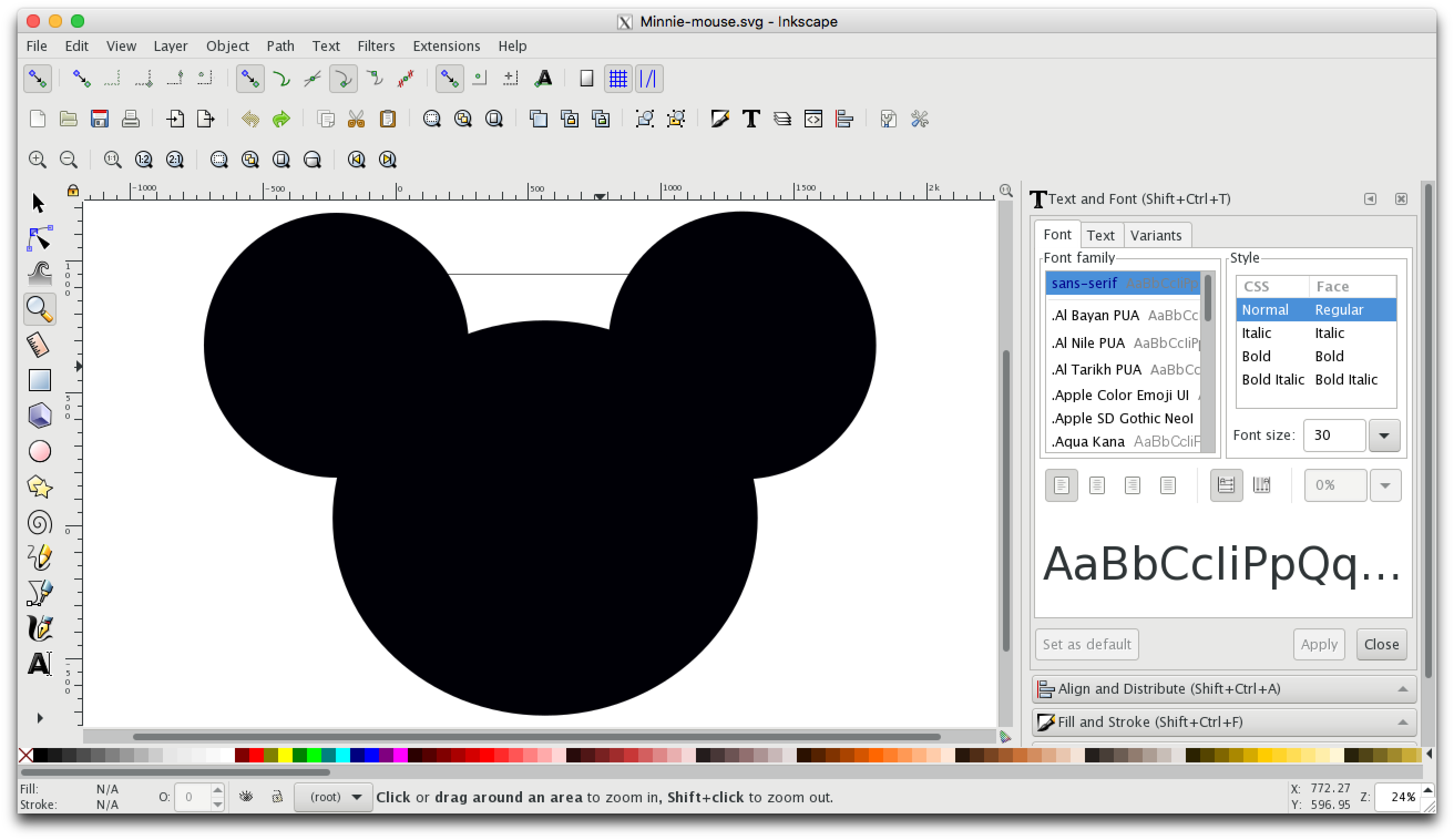
Task: Select the Bezier pen tool
Action: (x=39, y=593)
